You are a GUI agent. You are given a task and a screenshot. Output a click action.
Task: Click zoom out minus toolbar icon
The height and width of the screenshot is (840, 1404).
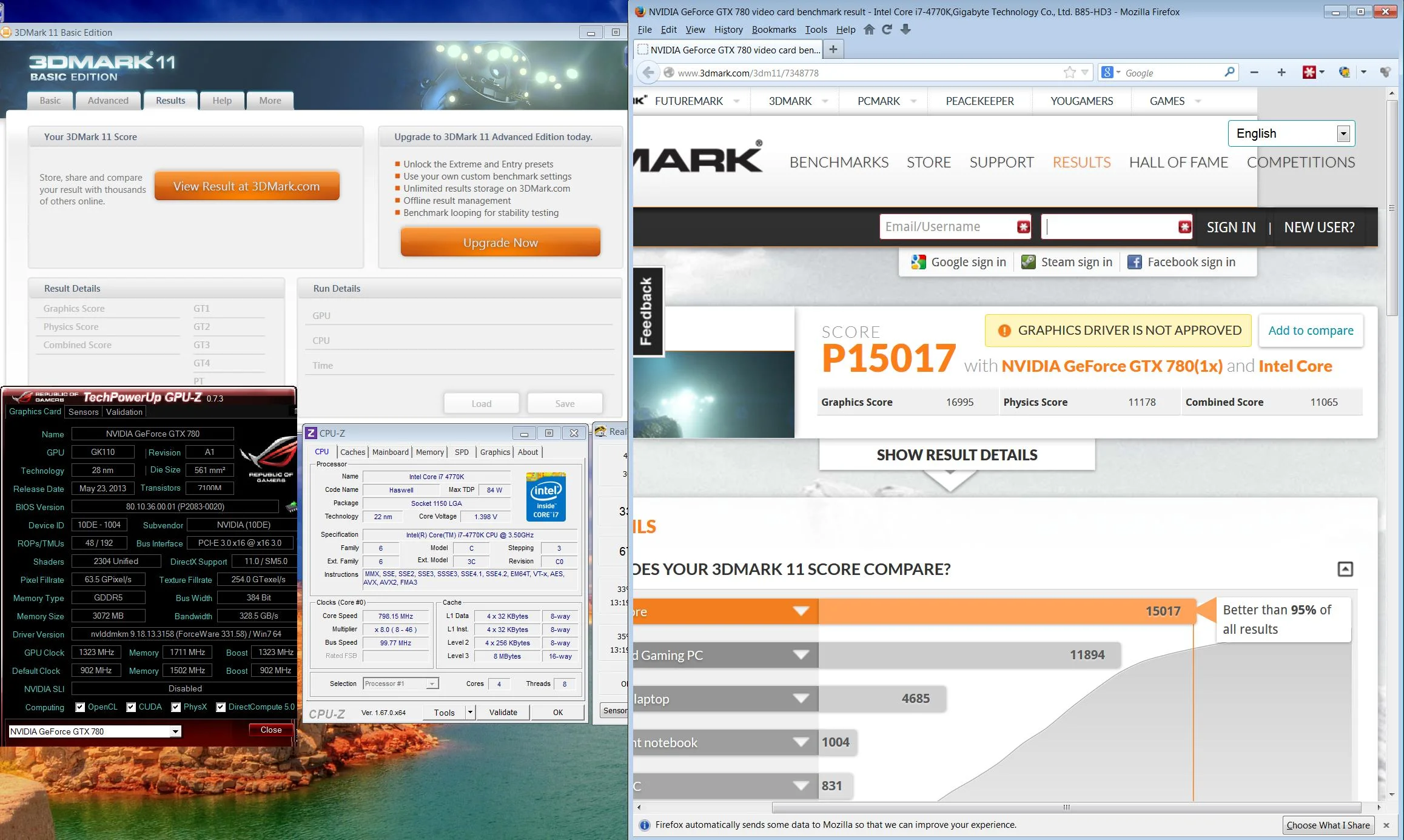point(1254,73)
